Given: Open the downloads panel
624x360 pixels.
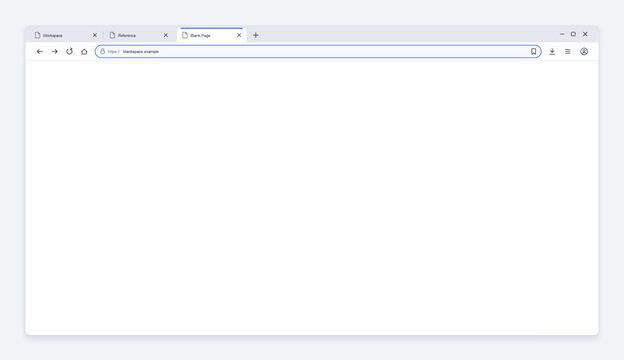Looking at the screenshot, I should [x=552, y=51].
